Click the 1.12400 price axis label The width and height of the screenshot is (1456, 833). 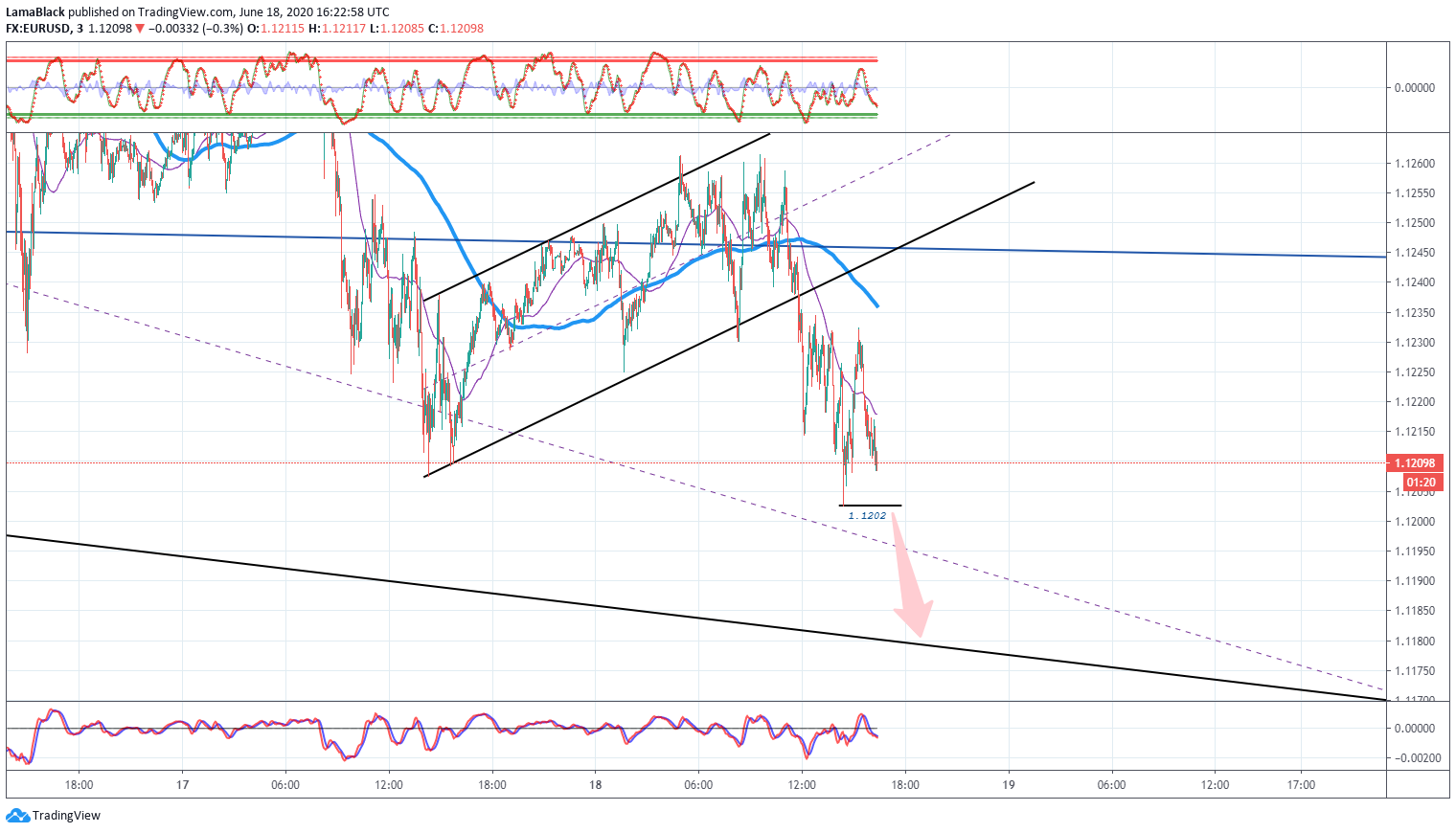1415,282
